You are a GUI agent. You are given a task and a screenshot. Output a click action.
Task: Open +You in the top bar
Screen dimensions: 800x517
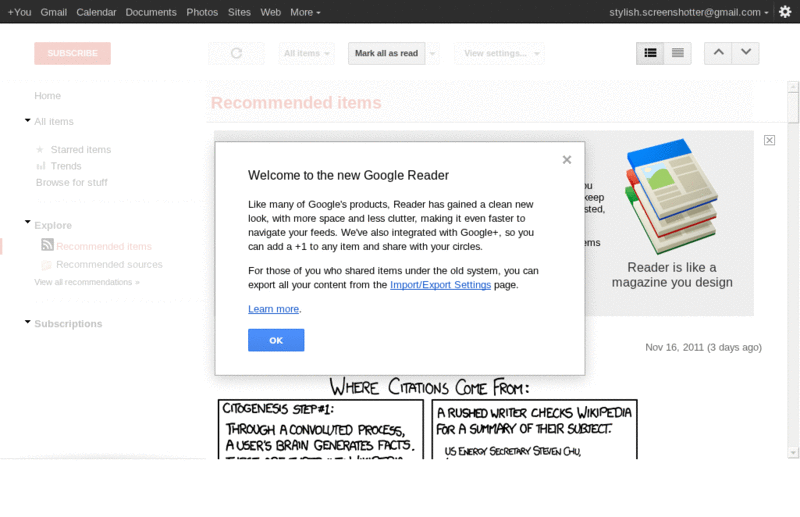point(19,12)
